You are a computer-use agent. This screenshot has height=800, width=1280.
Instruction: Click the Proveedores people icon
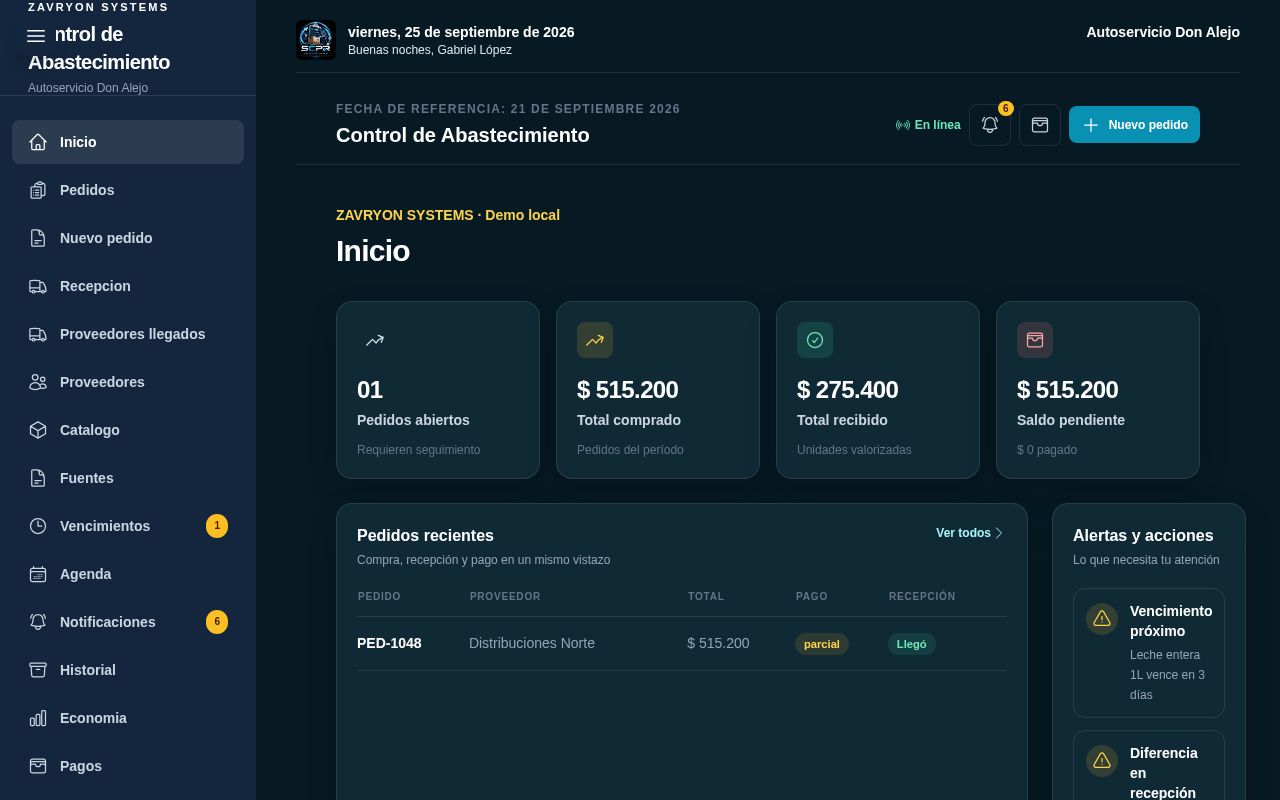pos(38,382)
